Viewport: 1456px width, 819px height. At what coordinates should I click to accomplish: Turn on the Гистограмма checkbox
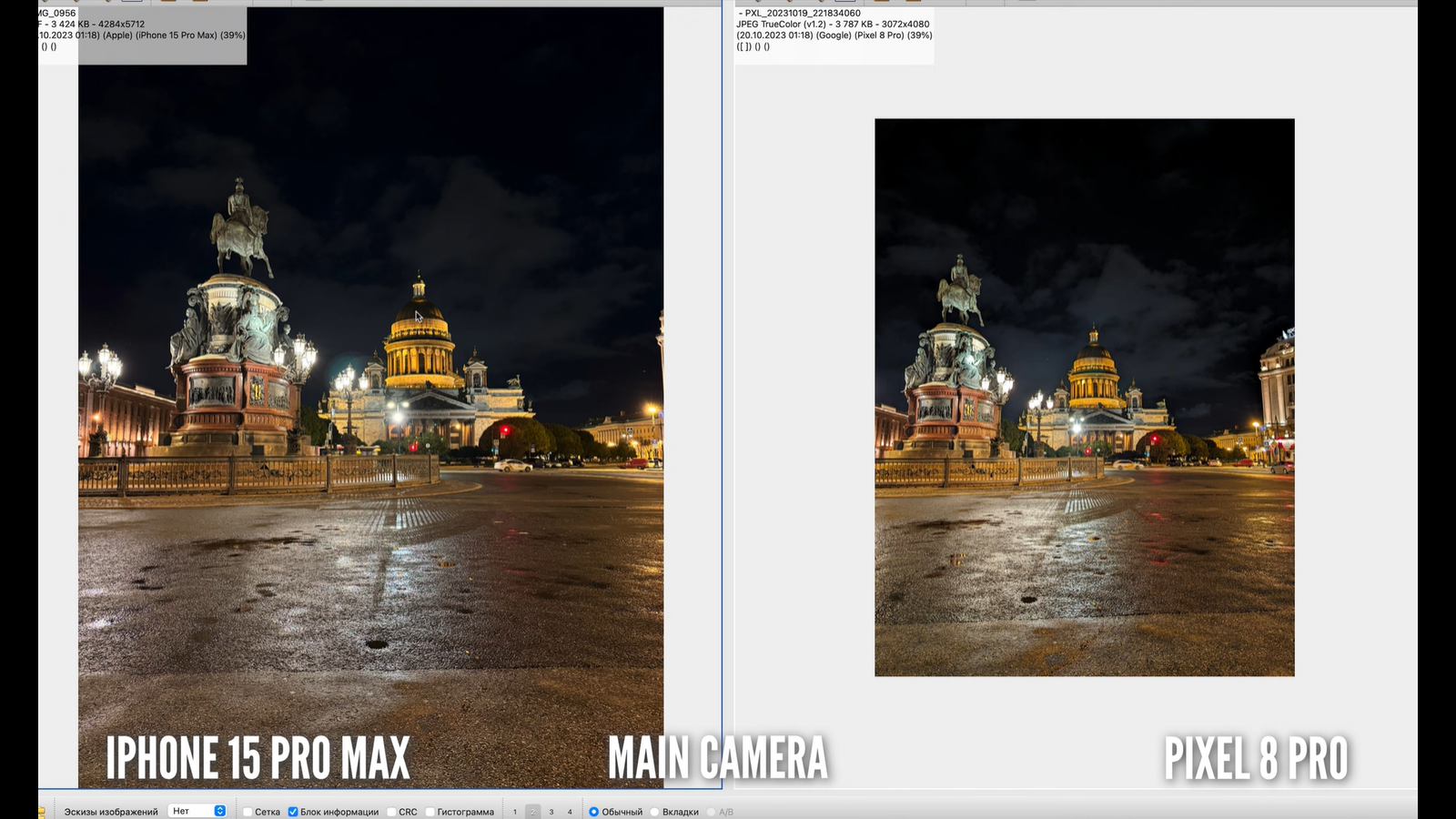pos(430,812)
